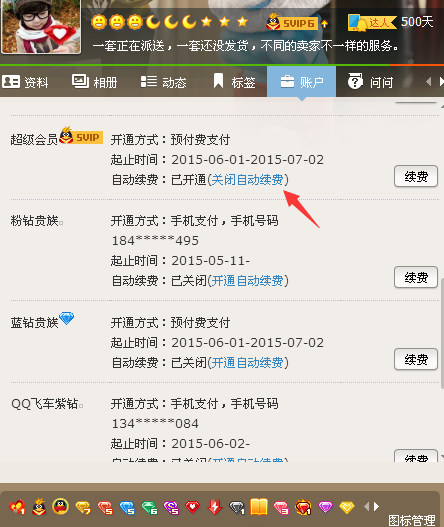Click the crowned penguin SVIP icon in bottom bar
The image size is (444, 527).
(39, 506)
